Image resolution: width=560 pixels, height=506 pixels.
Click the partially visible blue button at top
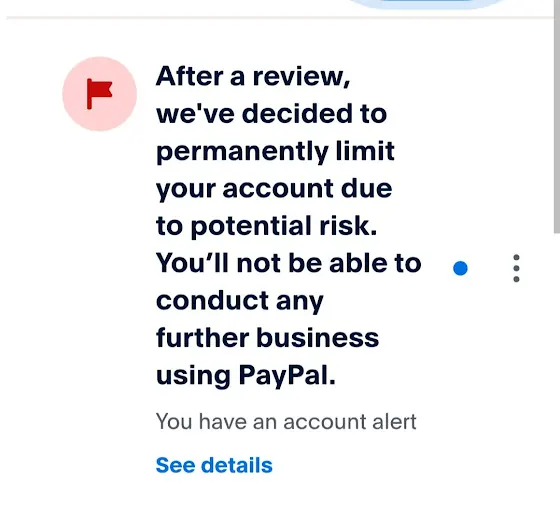click(x=426, y=4)
